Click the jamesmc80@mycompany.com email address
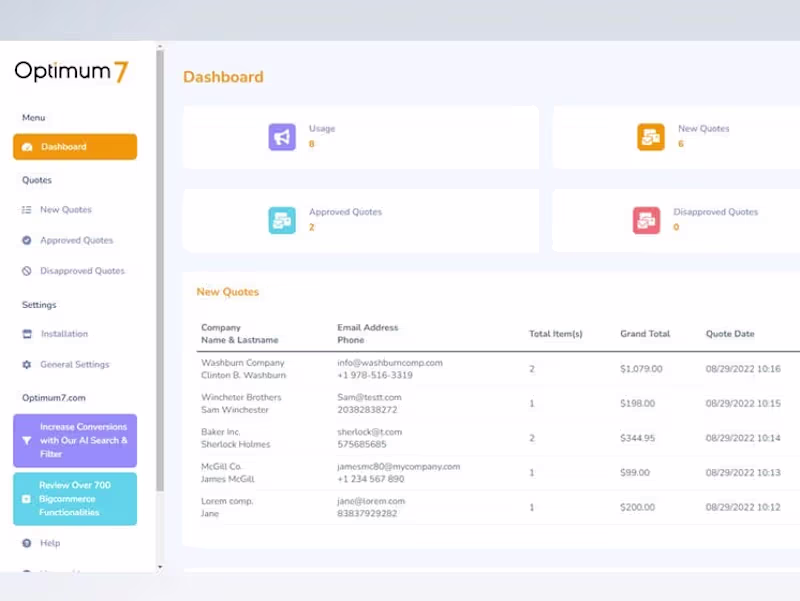This screenshot has width=800, height=601. tap(398, 466)
